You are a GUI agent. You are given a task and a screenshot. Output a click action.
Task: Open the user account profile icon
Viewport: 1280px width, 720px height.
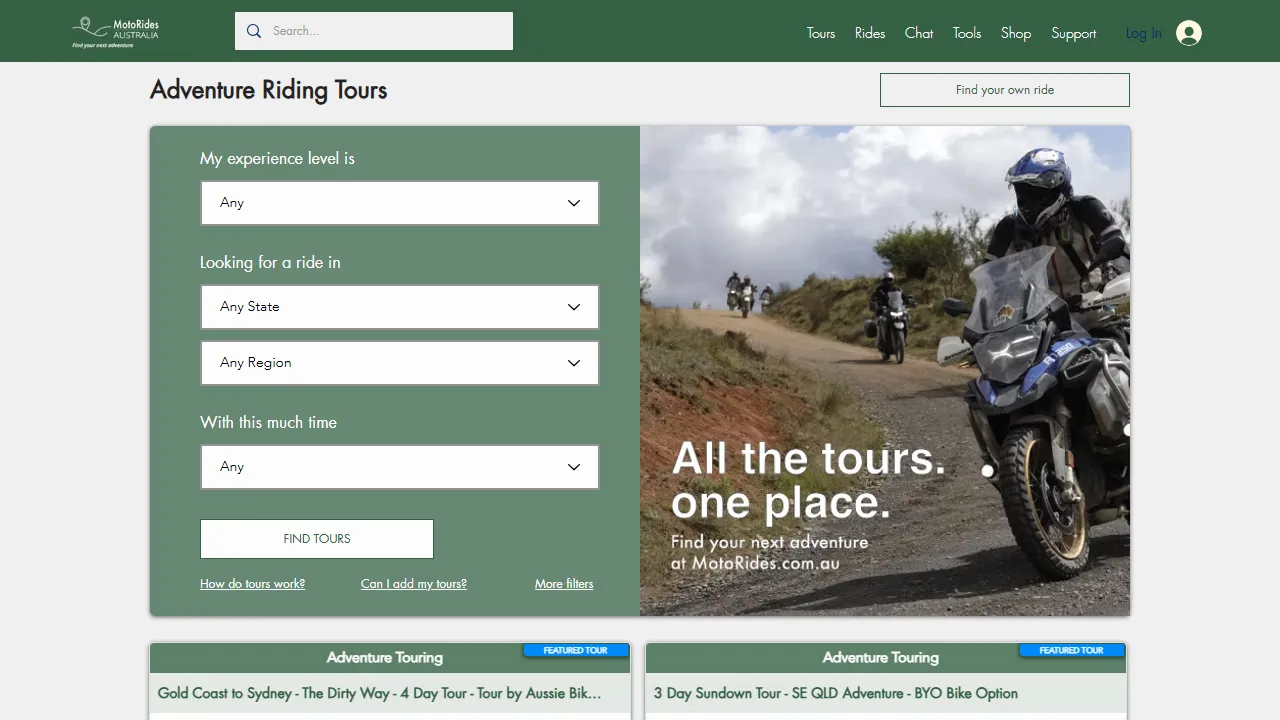1188,32
